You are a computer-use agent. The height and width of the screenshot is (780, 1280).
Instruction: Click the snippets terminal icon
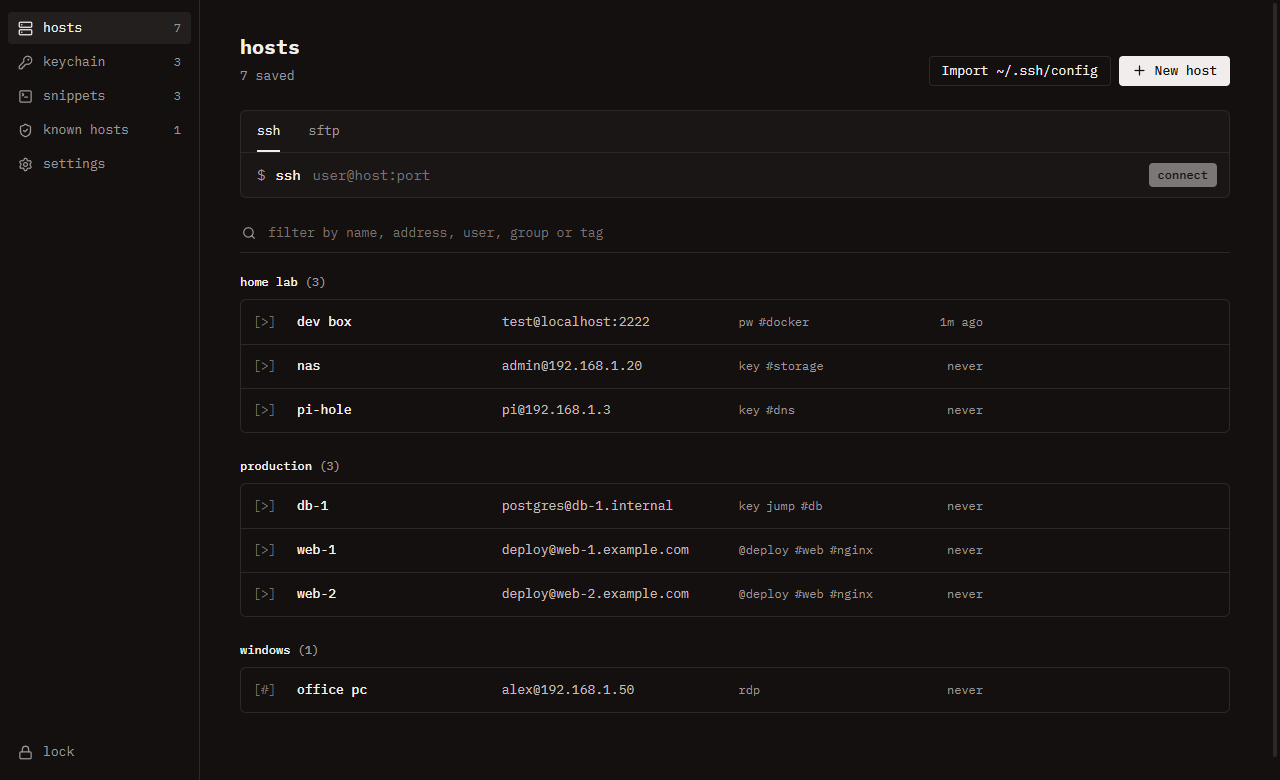pos(26,96)
